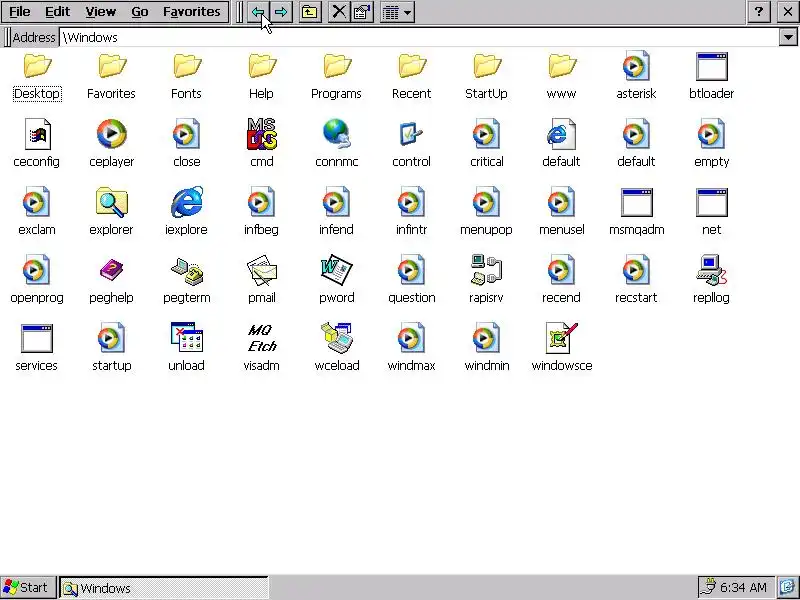Click the 6:34 AM clock
The image size is (800, 600).
(x=743, y=588)
